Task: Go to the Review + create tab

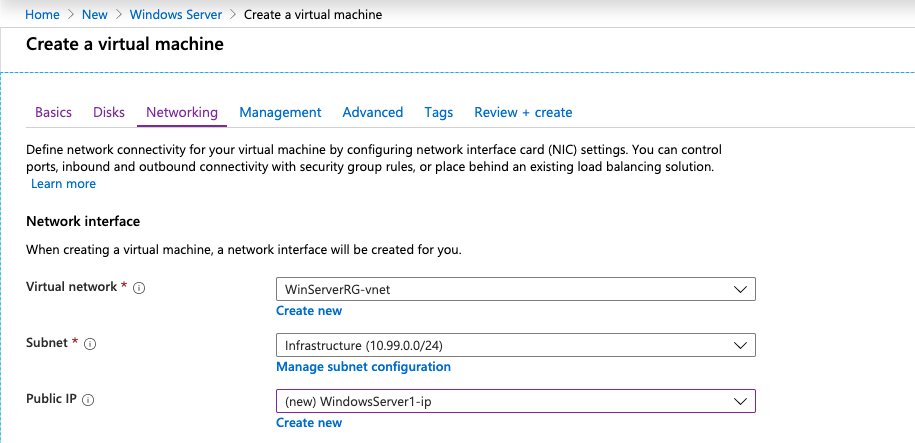Action: [523, 112]
